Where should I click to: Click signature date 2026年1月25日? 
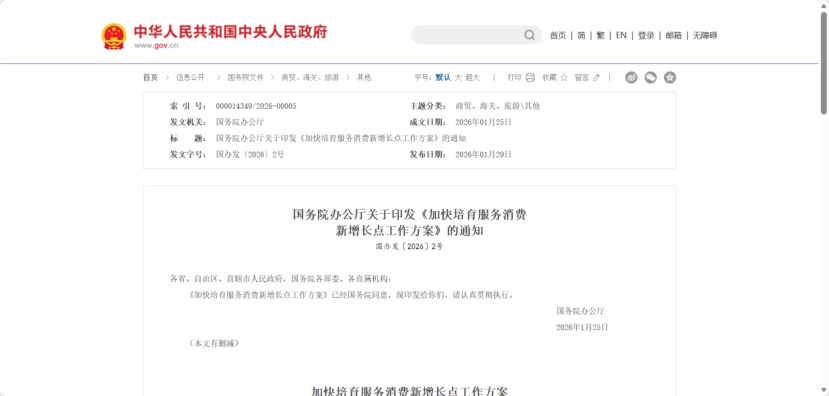tap(582, 328)
